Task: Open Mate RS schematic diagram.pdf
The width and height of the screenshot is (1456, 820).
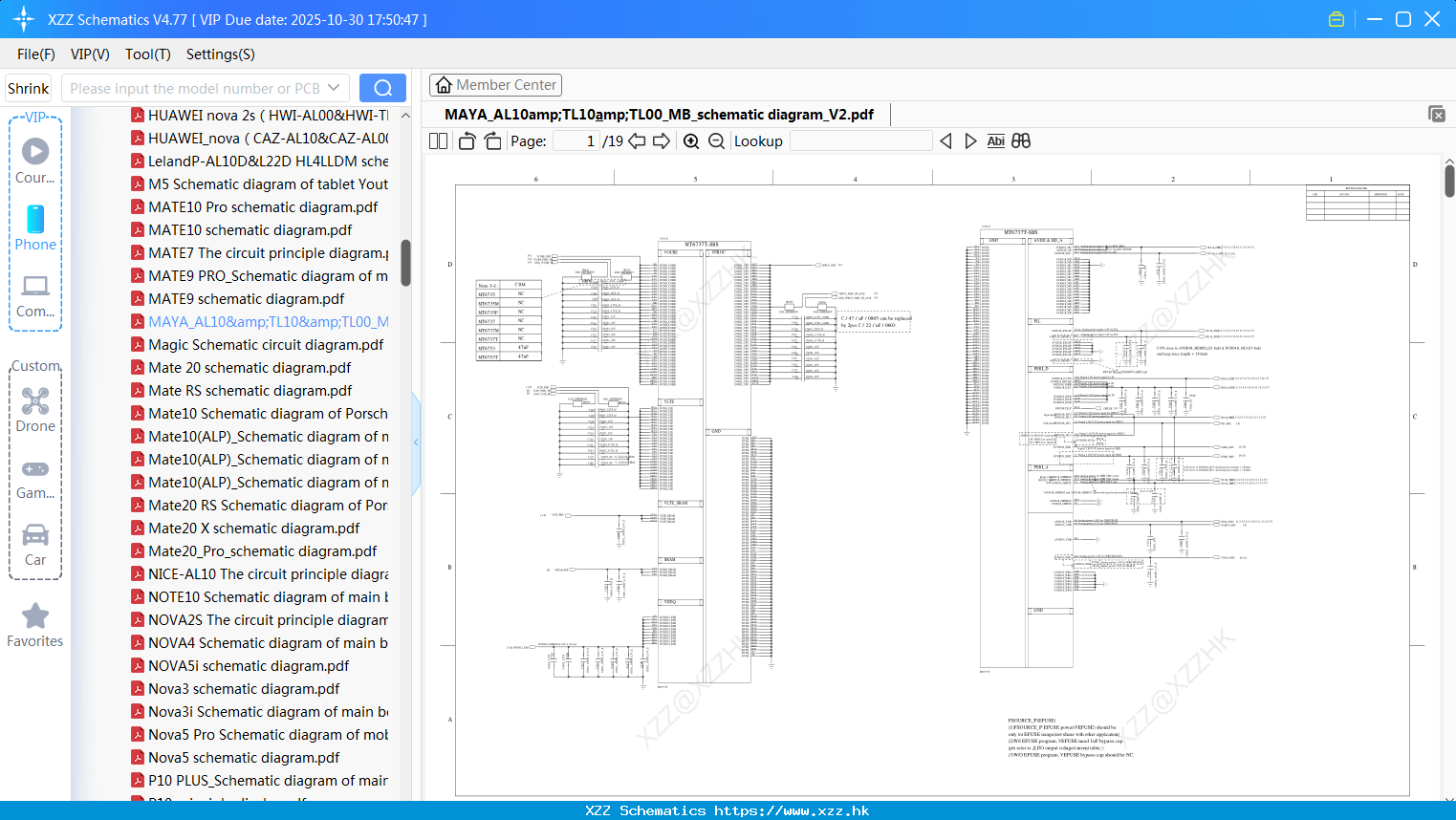Action: [241, 390]
